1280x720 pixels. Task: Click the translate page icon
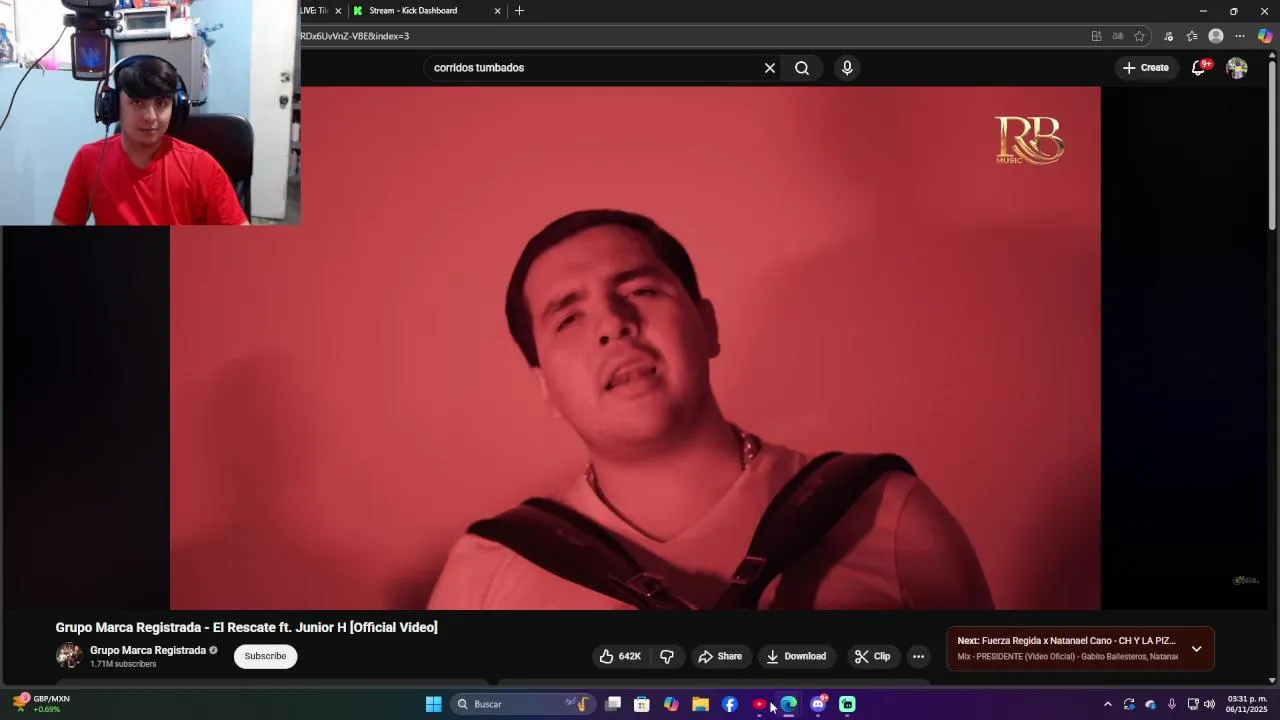coord(1118,36)
